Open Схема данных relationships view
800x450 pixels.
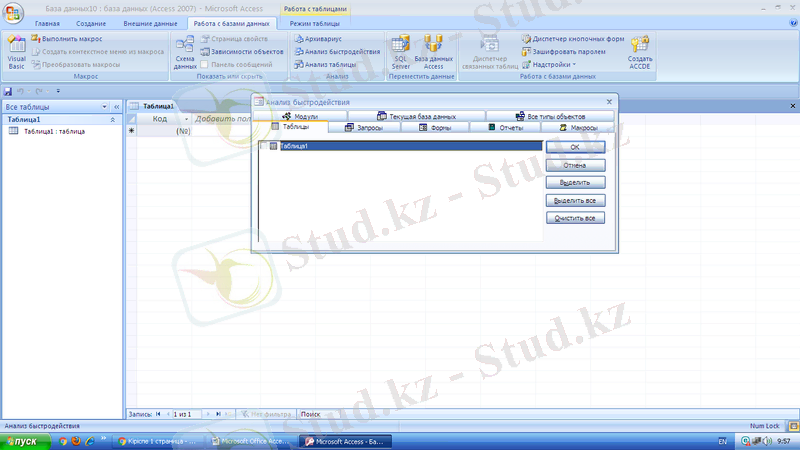point(185,52)
